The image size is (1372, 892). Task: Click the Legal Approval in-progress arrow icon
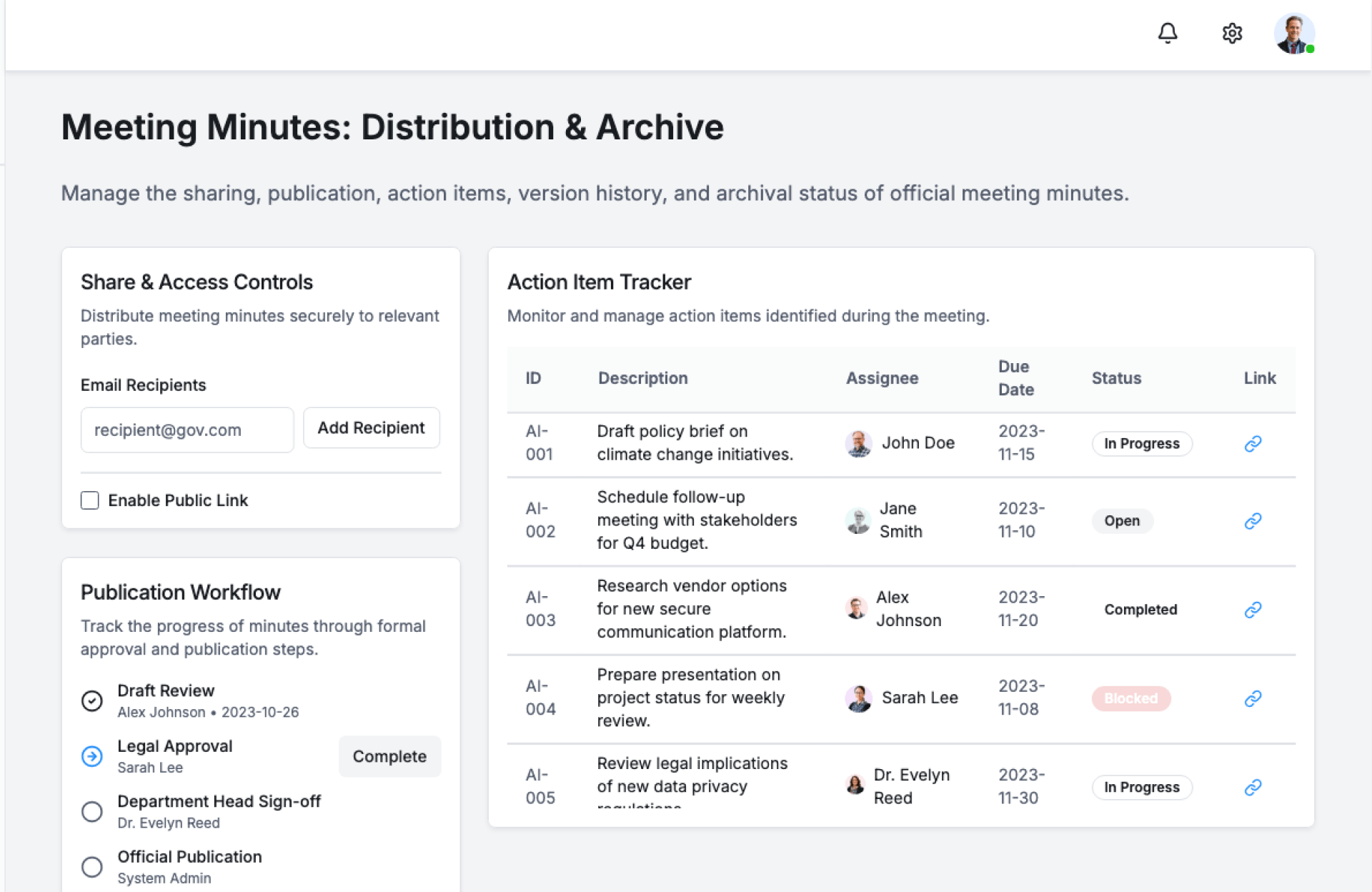point(92,756)
